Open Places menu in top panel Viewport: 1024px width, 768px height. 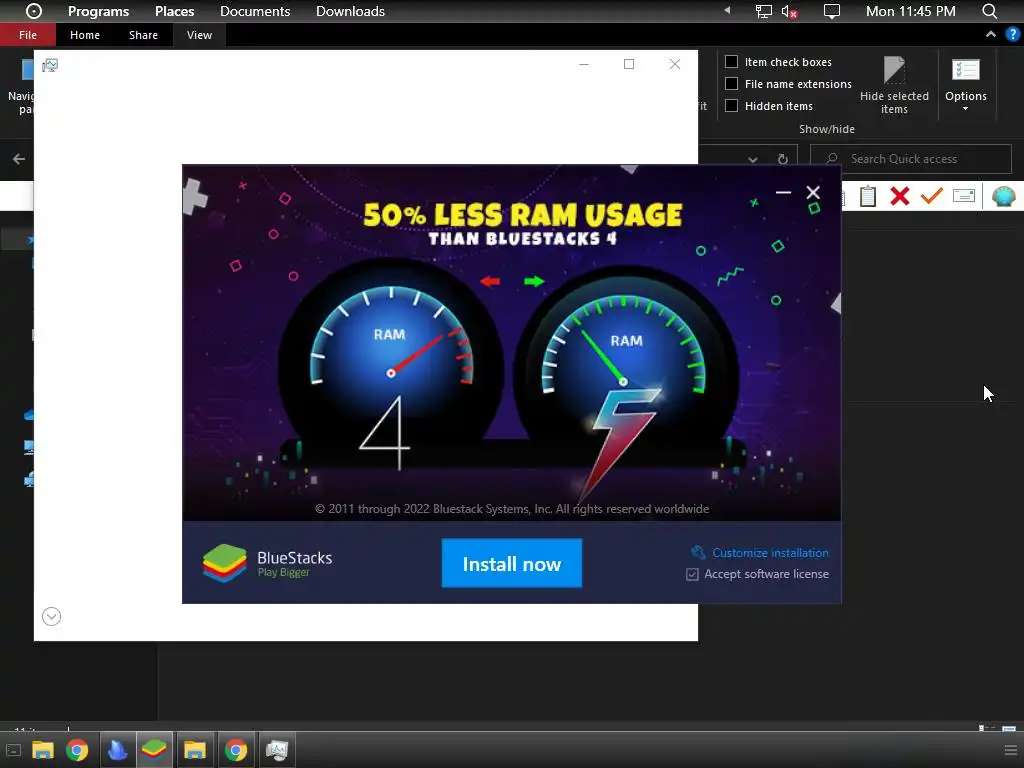(174, 11)
